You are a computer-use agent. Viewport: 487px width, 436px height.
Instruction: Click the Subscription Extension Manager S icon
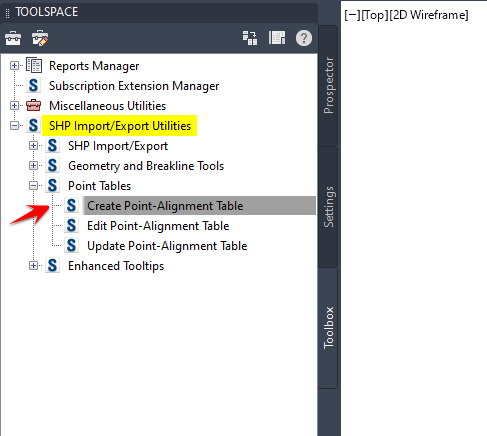tap(33, 85)
